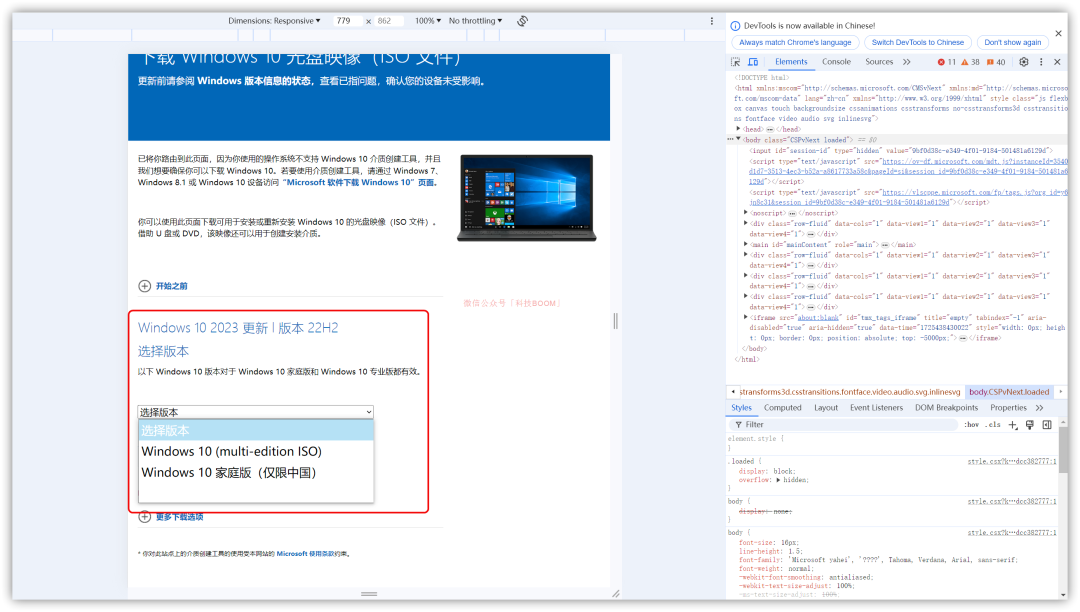Click the orange issues count icon
The image size is (1080, 612).
point(990,62)
